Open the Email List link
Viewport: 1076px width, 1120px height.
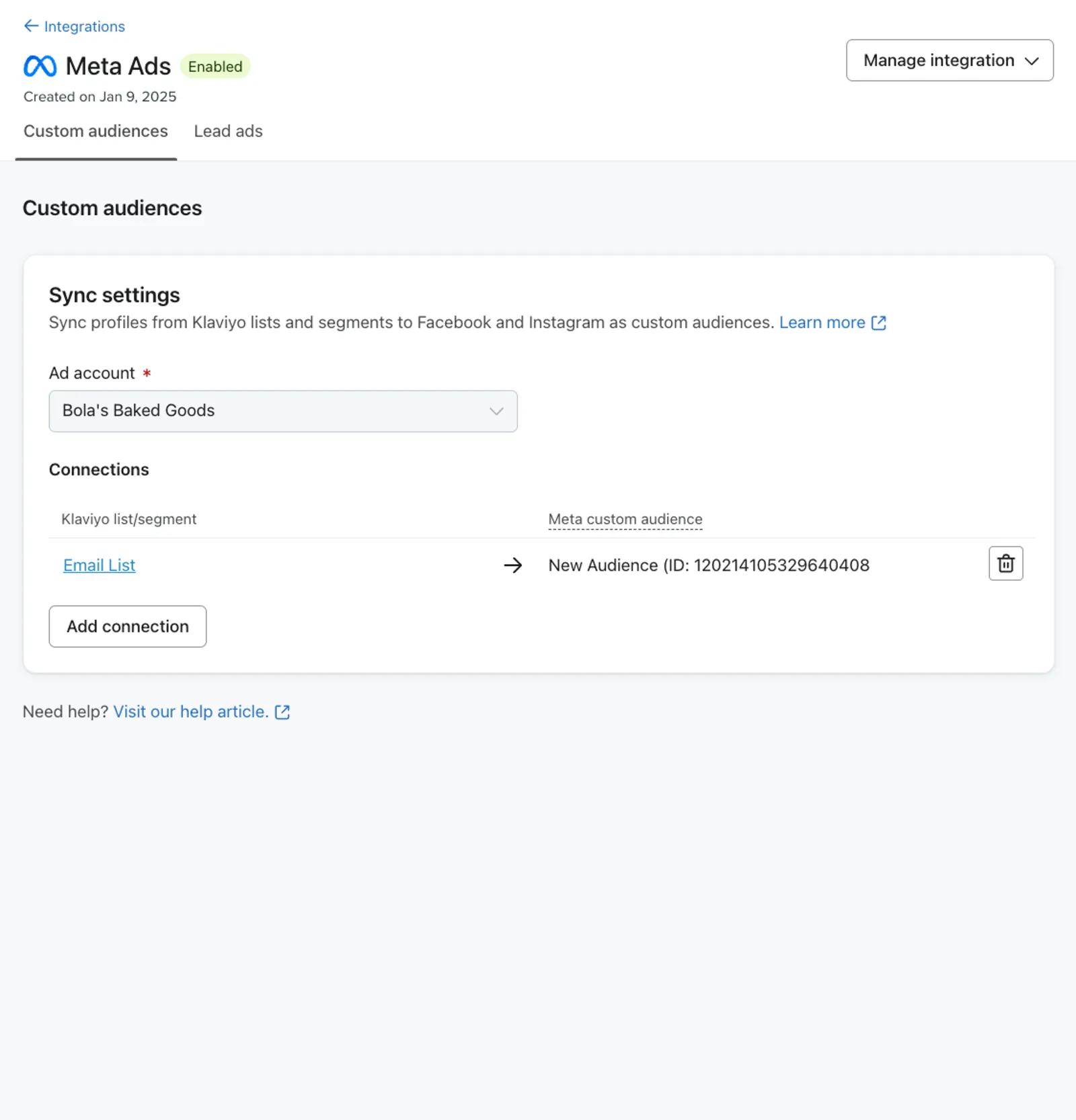[99, 565]
